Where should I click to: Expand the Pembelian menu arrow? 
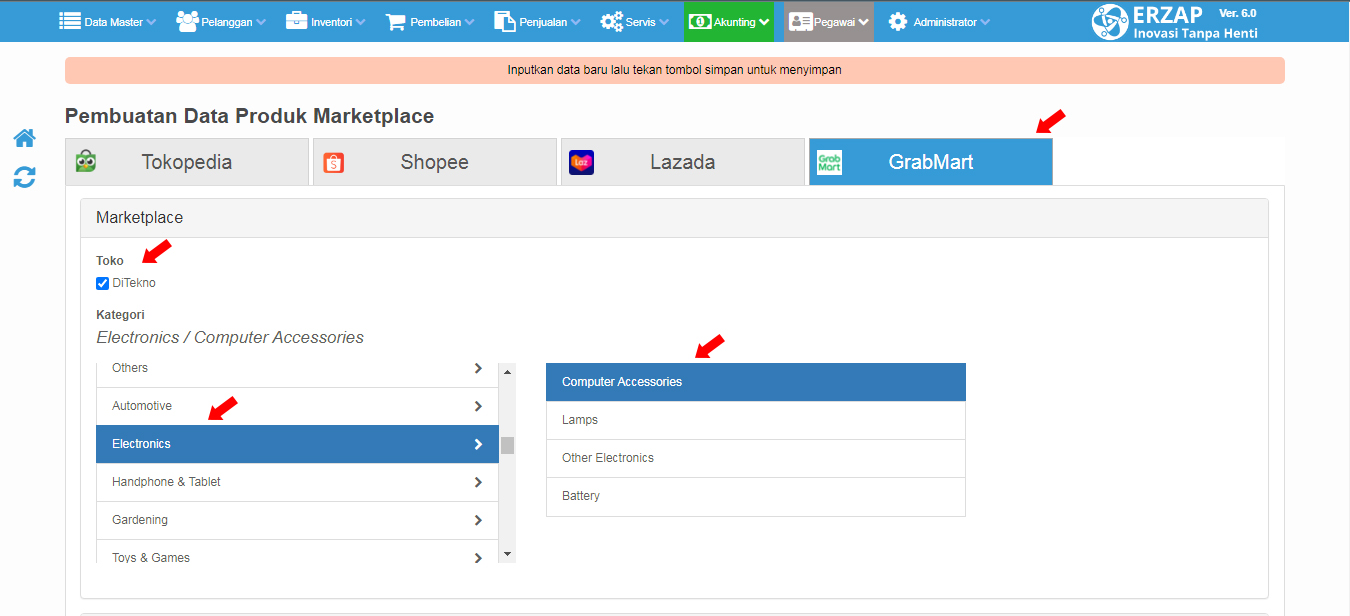point(469,22)
